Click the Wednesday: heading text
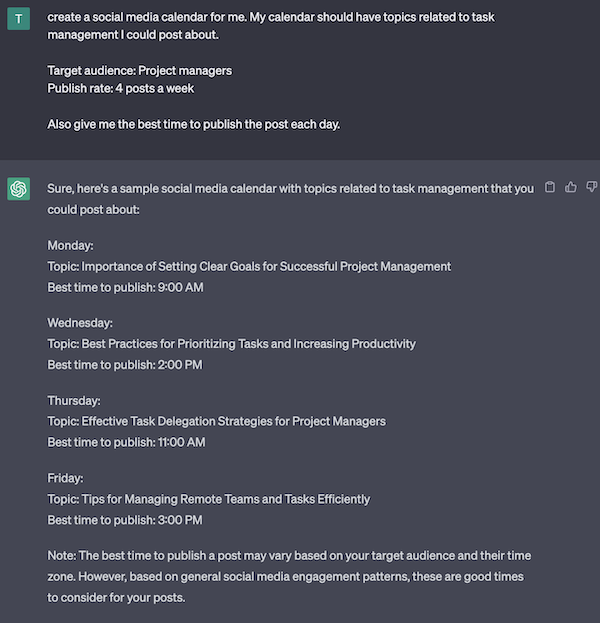Viewport: 600px width, 623px height. [x=80, y=323]
